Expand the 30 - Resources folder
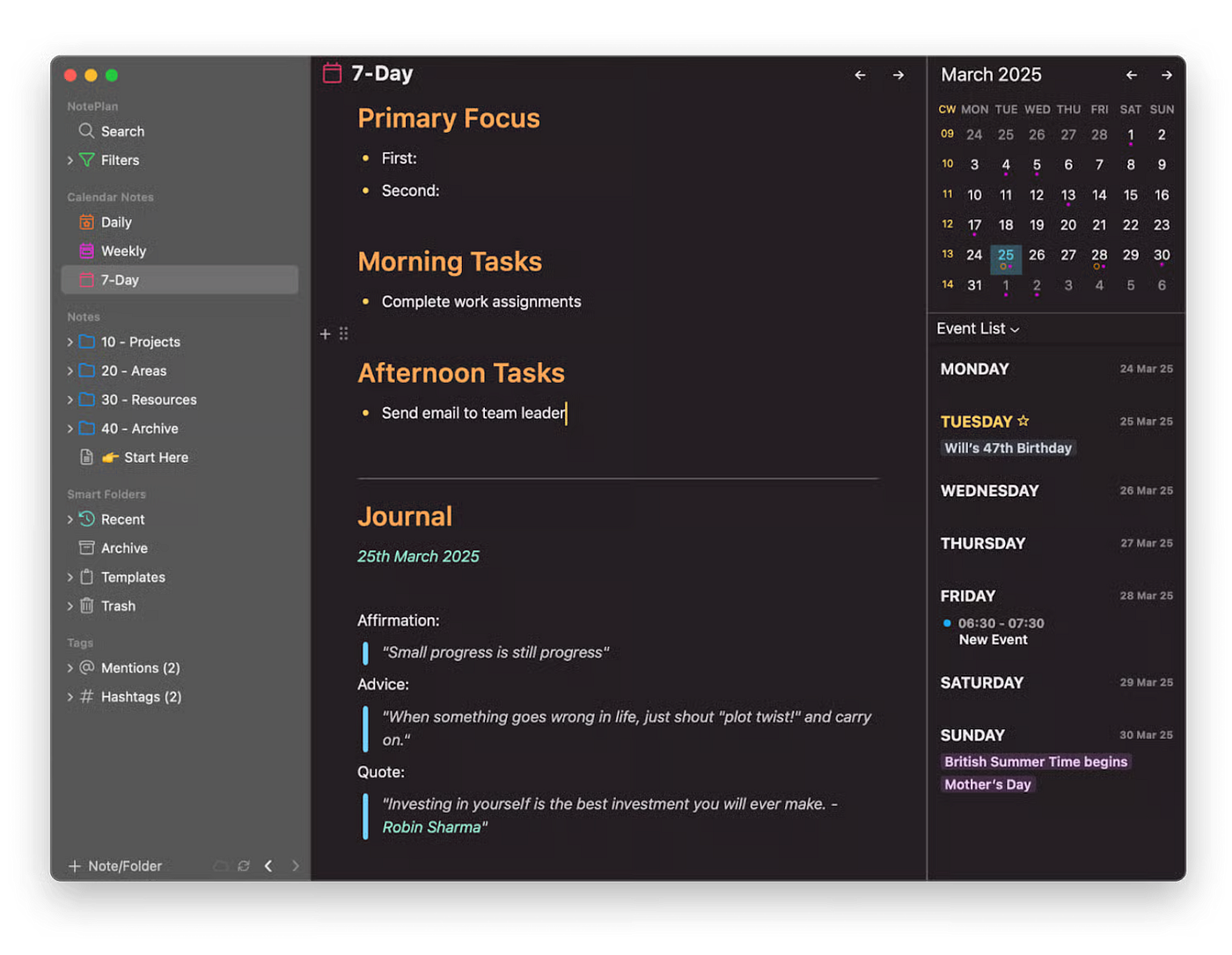 pos(70,400)
